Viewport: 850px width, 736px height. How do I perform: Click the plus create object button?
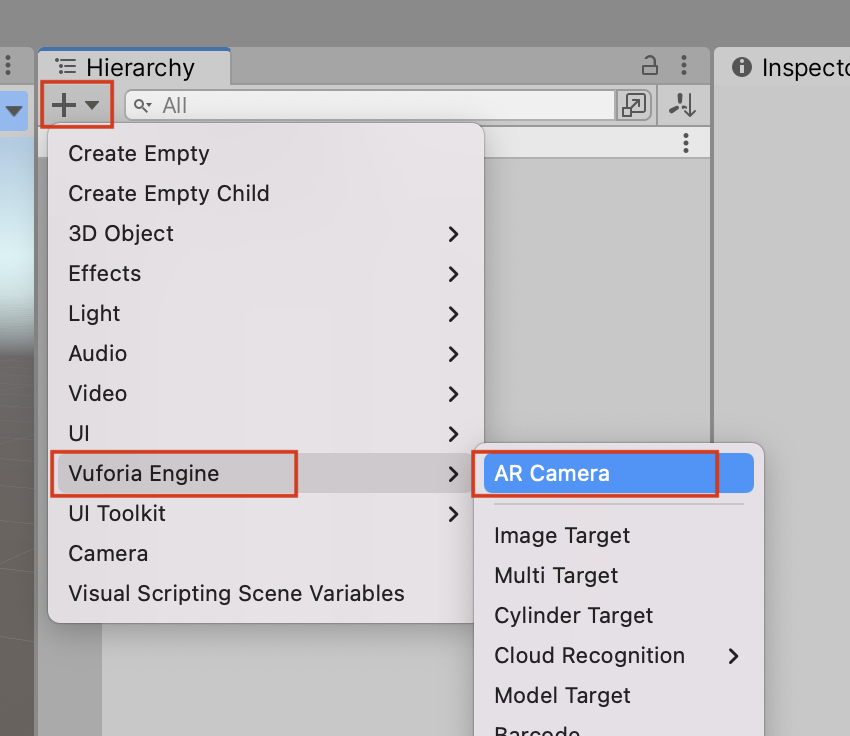75,105
